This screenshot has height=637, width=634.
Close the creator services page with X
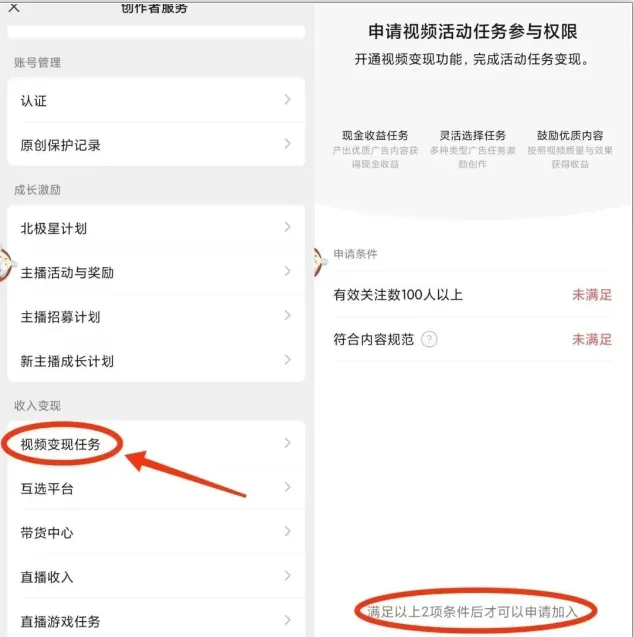[14, 7]
